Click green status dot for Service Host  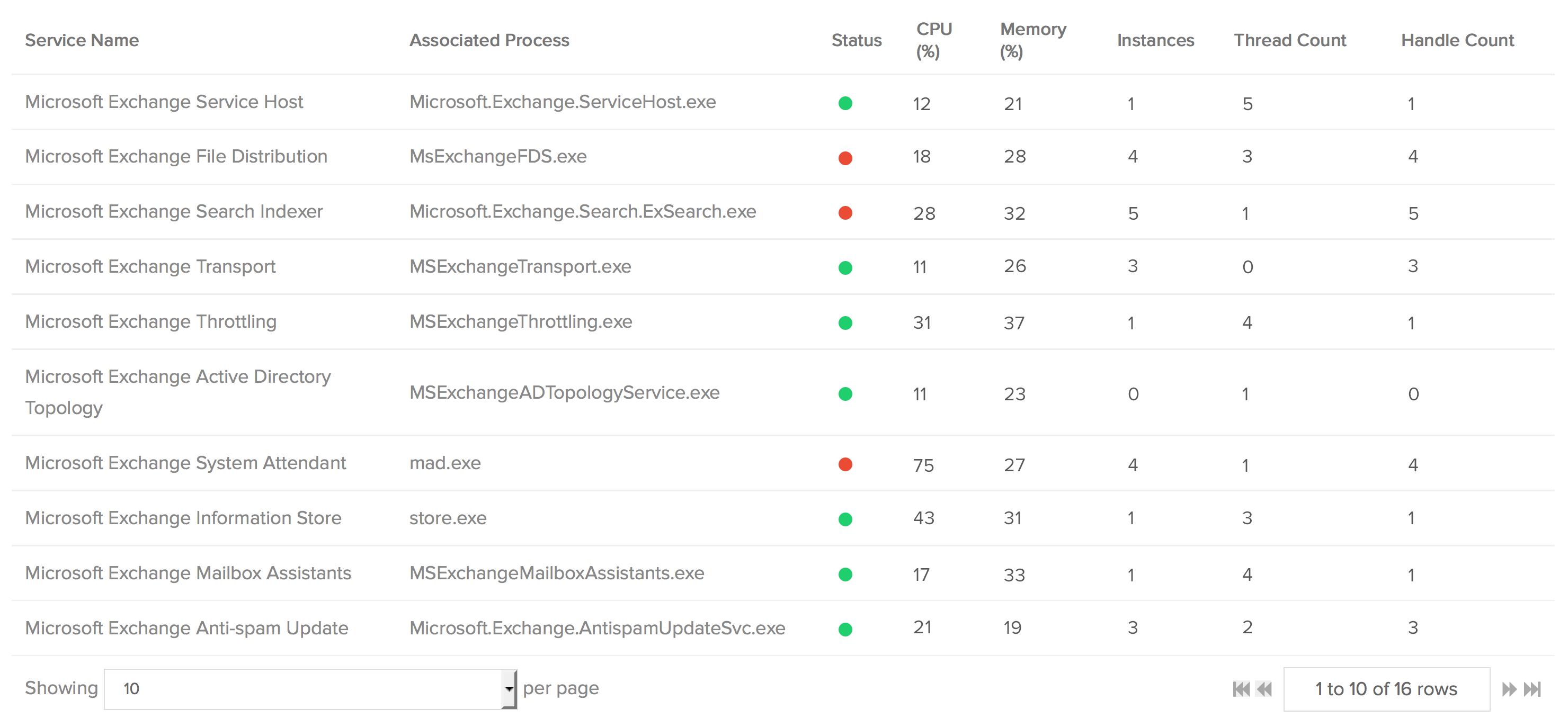point(845,103)
